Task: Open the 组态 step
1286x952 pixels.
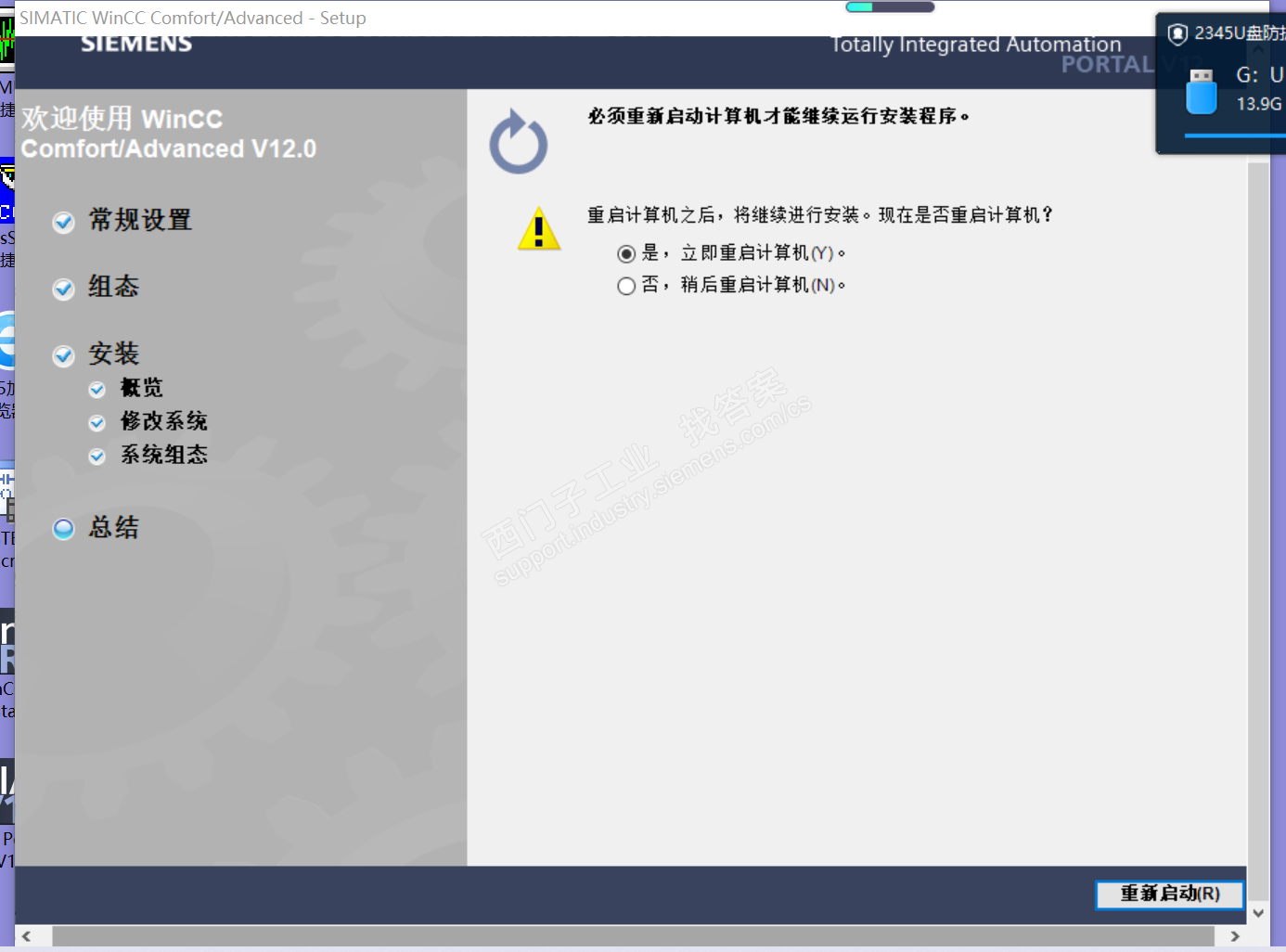Action: pos(114,287)
